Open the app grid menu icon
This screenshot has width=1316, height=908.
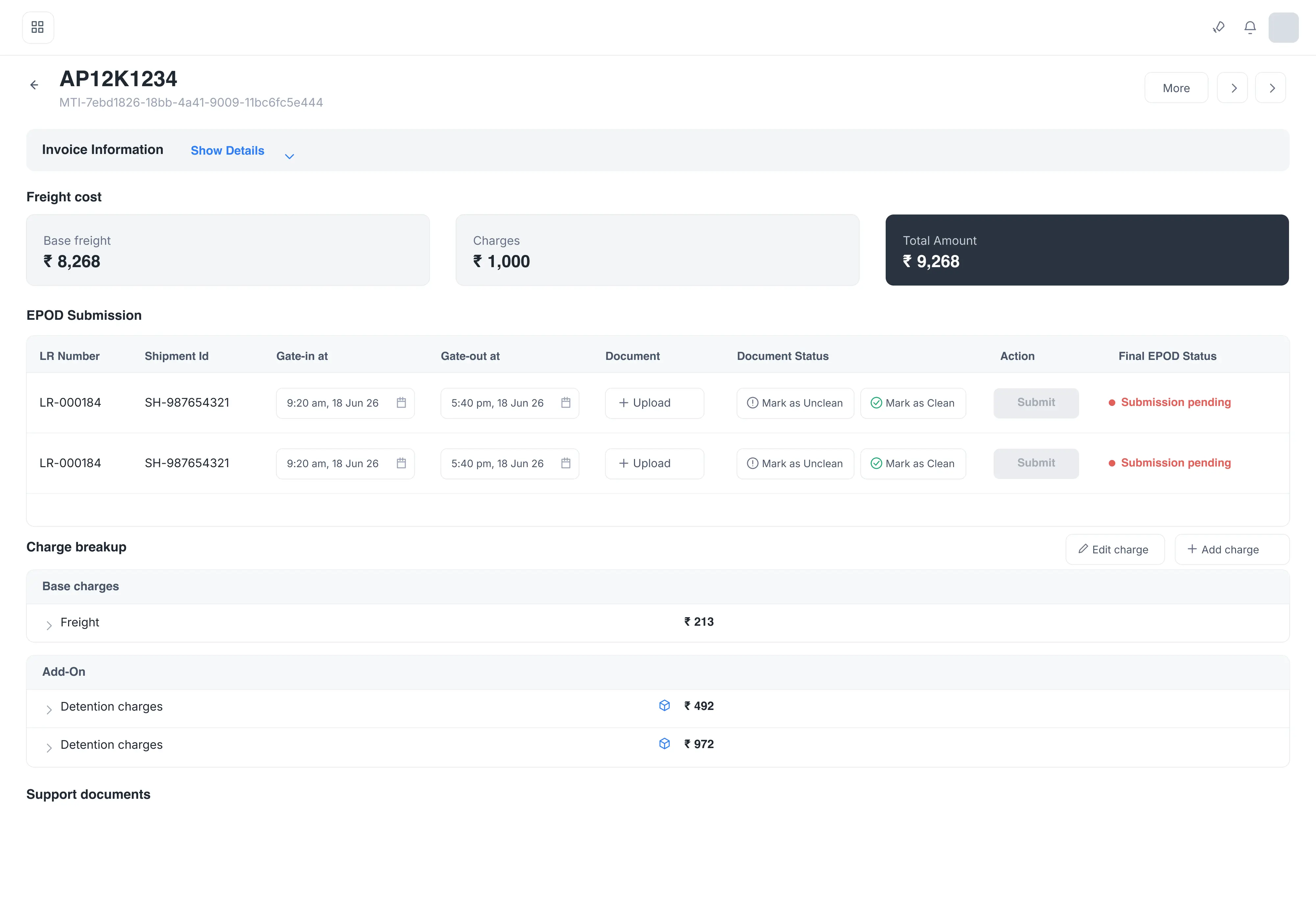click(38, 27)
